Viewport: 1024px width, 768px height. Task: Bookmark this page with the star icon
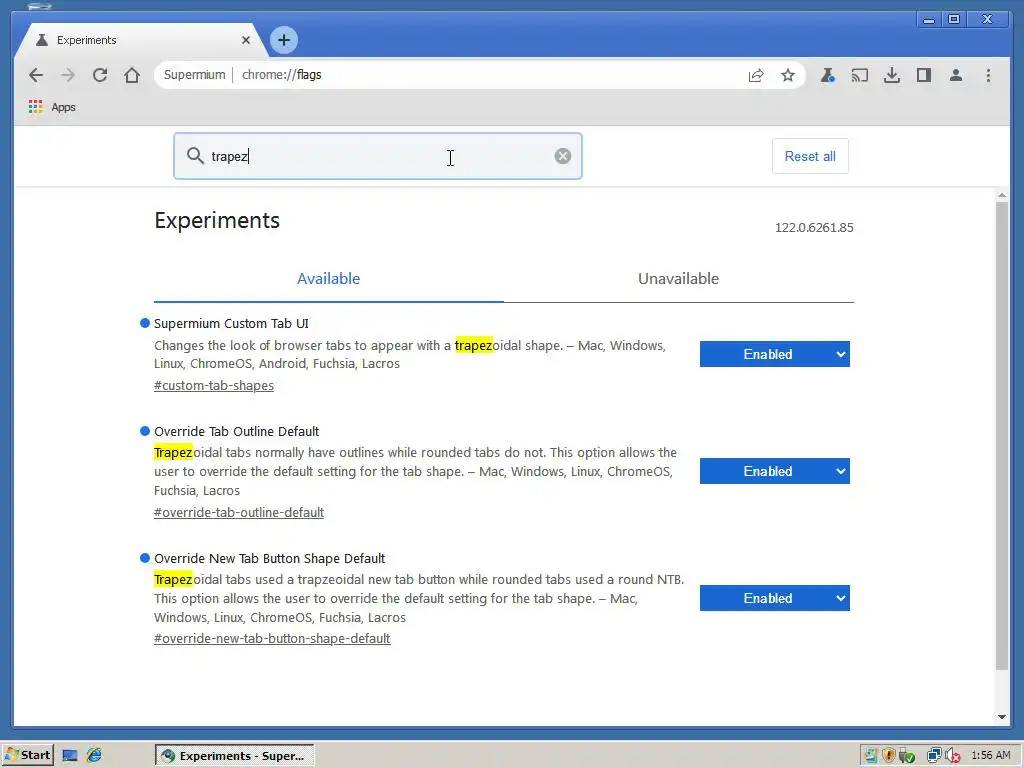tap(788, 75)
